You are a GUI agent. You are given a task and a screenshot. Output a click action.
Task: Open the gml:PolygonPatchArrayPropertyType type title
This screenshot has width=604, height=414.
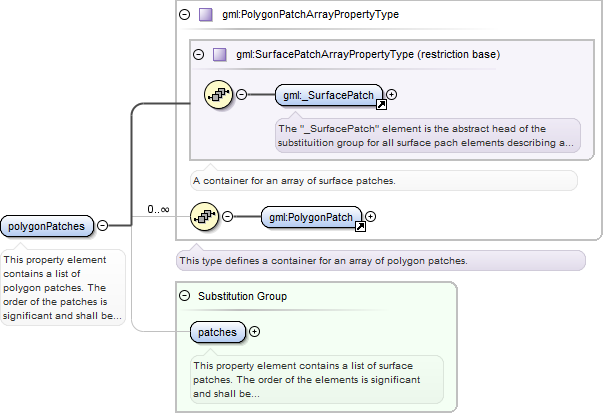point(310,15)
